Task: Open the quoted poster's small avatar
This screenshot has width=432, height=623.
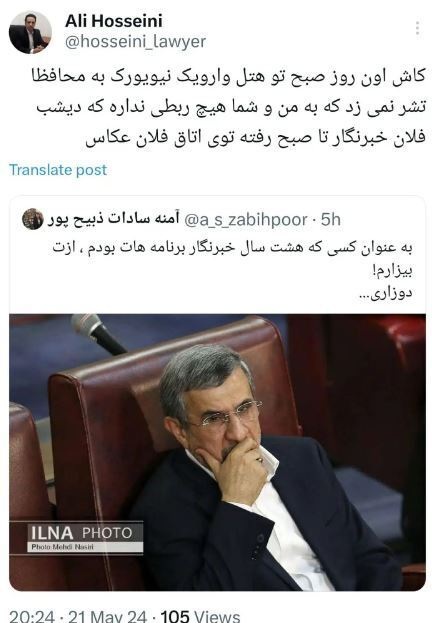Action: (33, 219)
